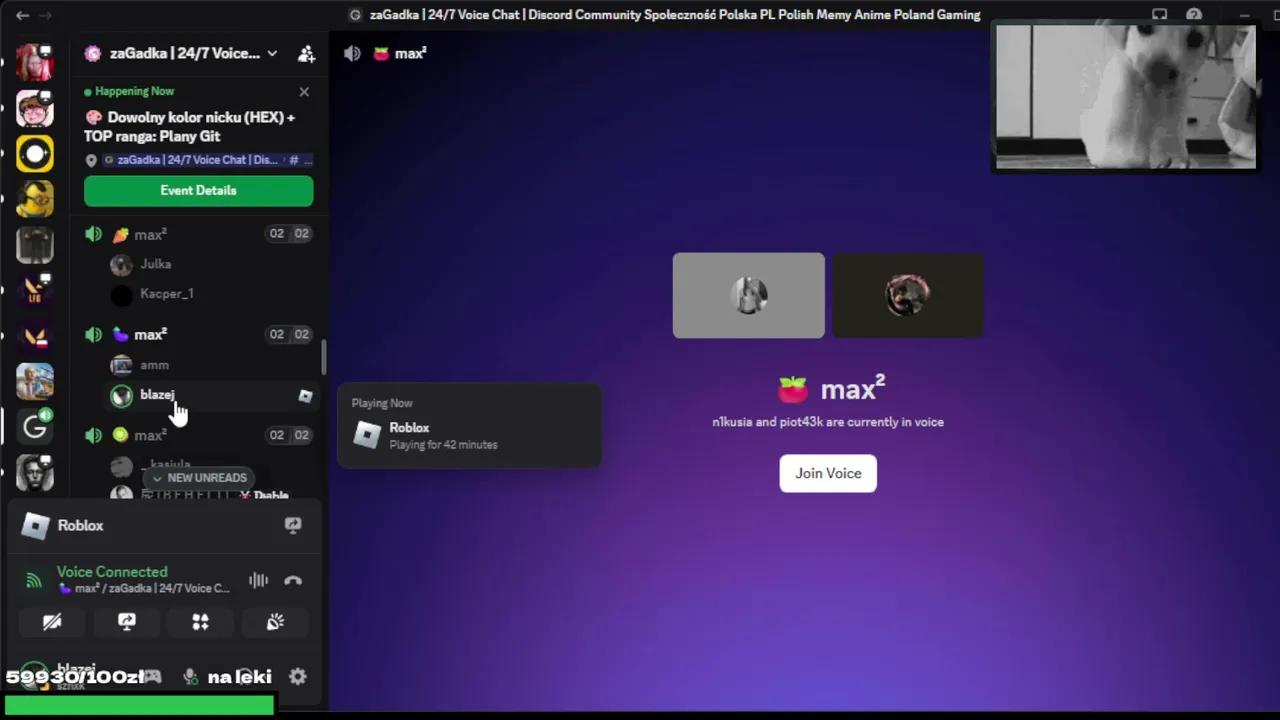Click the Roblox activity in user panel
The width and height of the screenshot is (1280, 720).
[80, 525]
